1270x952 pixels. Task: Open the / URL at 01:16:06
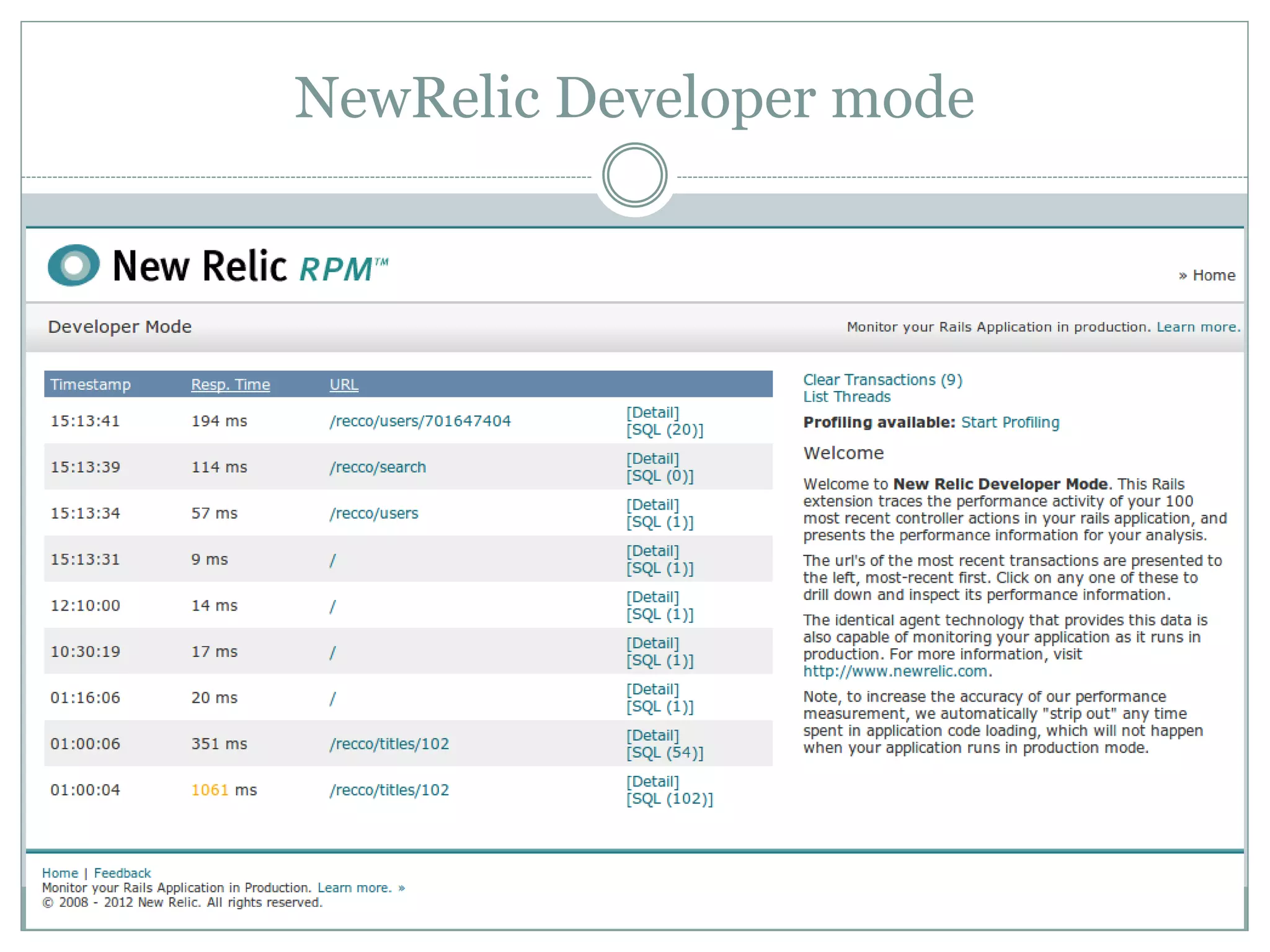(x=332, y=698)
